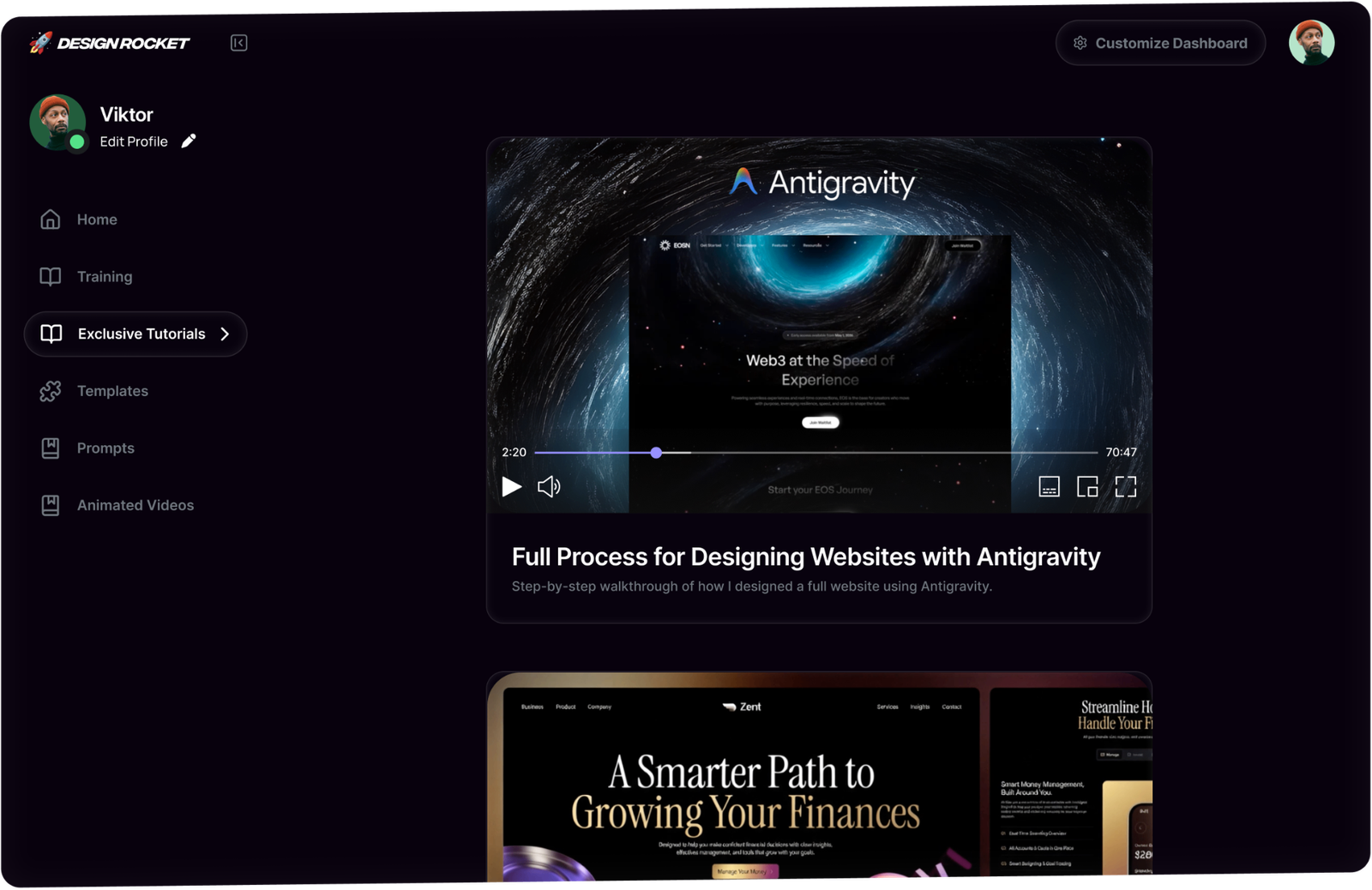1372x890 pixels.
Task: Open the top-right user avatar menu
Action: tap(1311, 43)
